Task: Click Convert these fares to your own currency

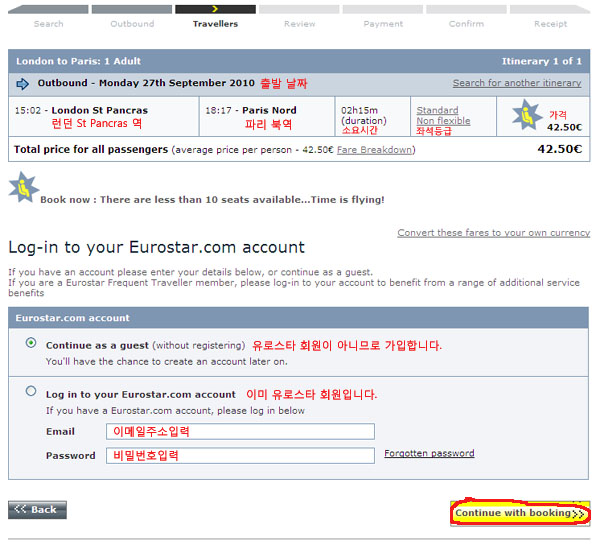Action: tap(494, 233)
